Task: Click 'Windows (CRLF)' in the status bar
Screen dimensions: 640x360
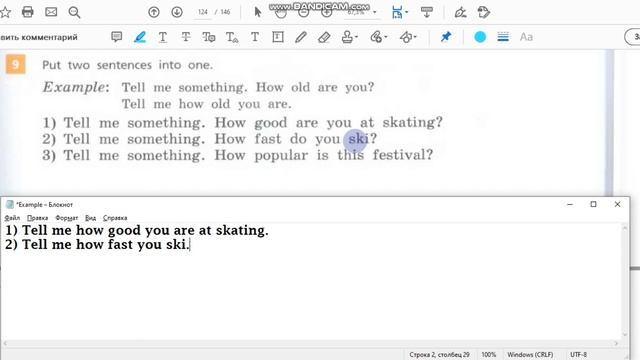Action: coord(530,355)
